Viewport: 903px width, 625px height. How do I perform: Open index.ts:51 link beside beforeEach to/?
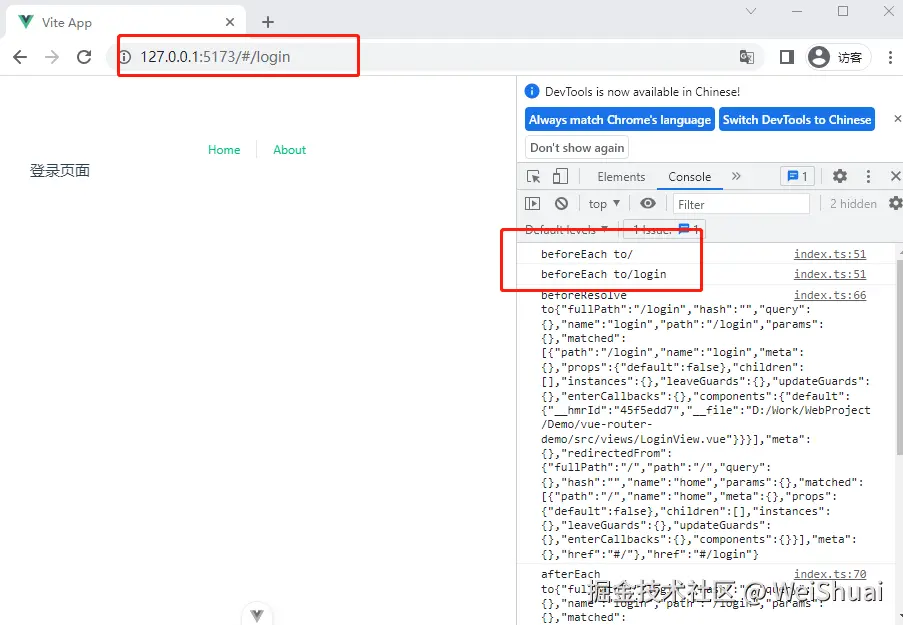coord(830,254)
